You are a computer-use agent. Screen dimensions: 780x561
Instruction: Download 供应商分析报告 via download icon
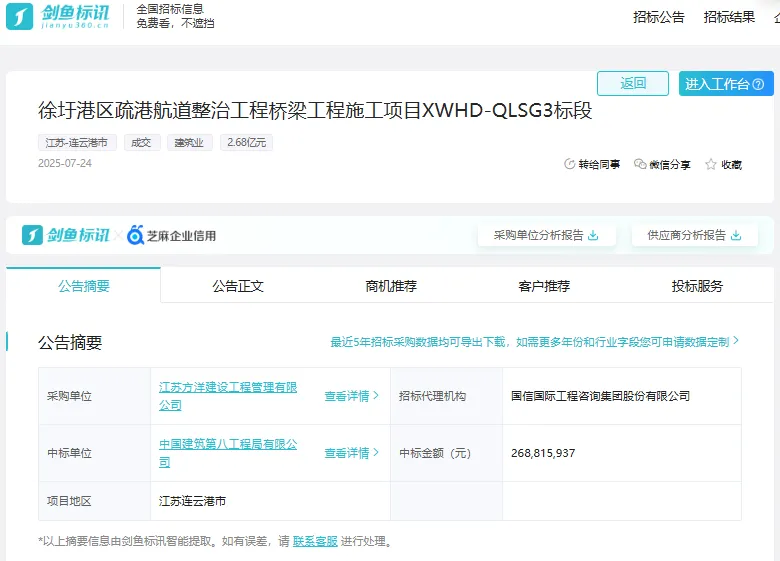coord(736,236)
